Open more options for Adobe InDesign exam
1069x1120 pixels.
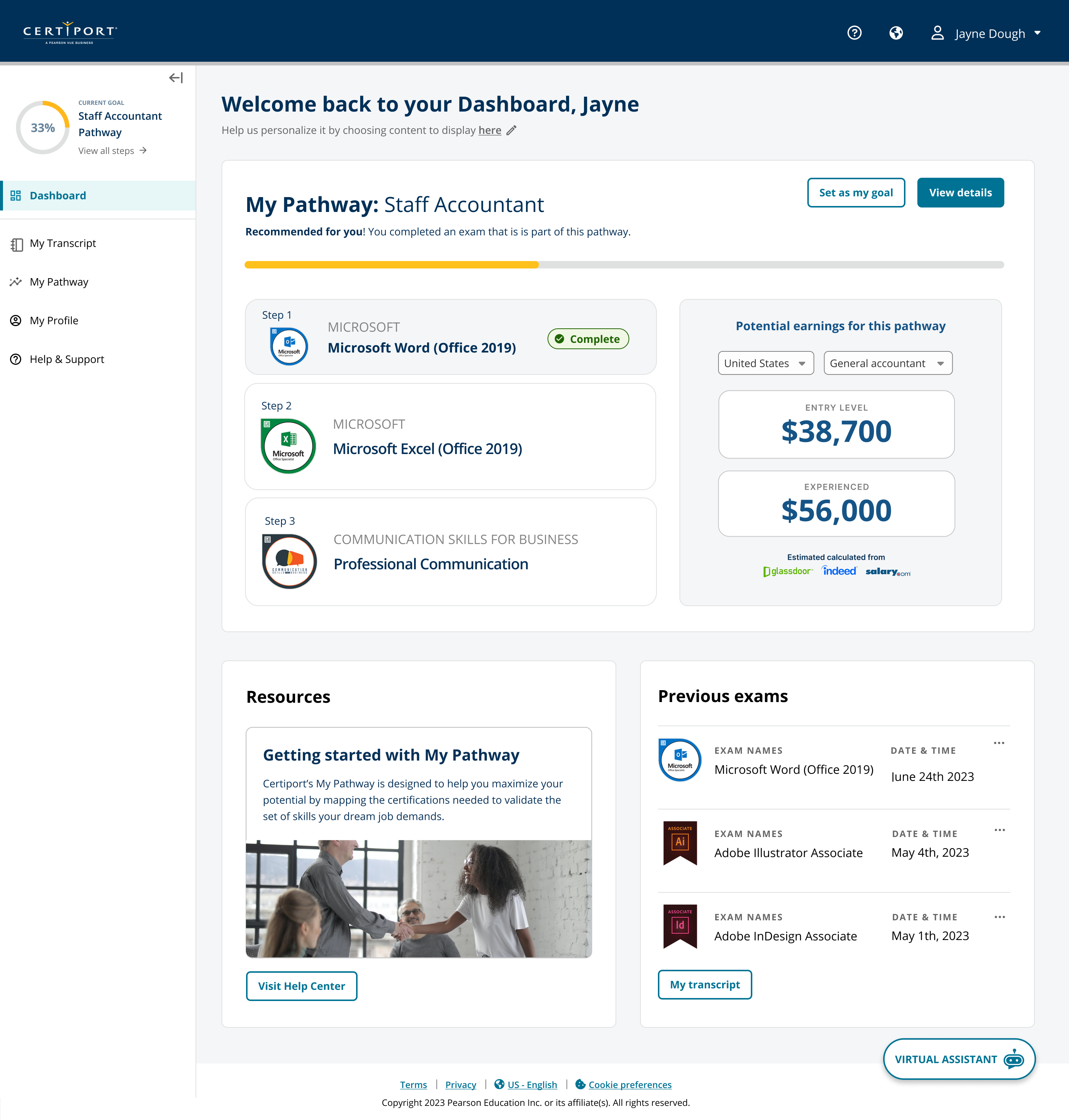[x=999, y=917]
